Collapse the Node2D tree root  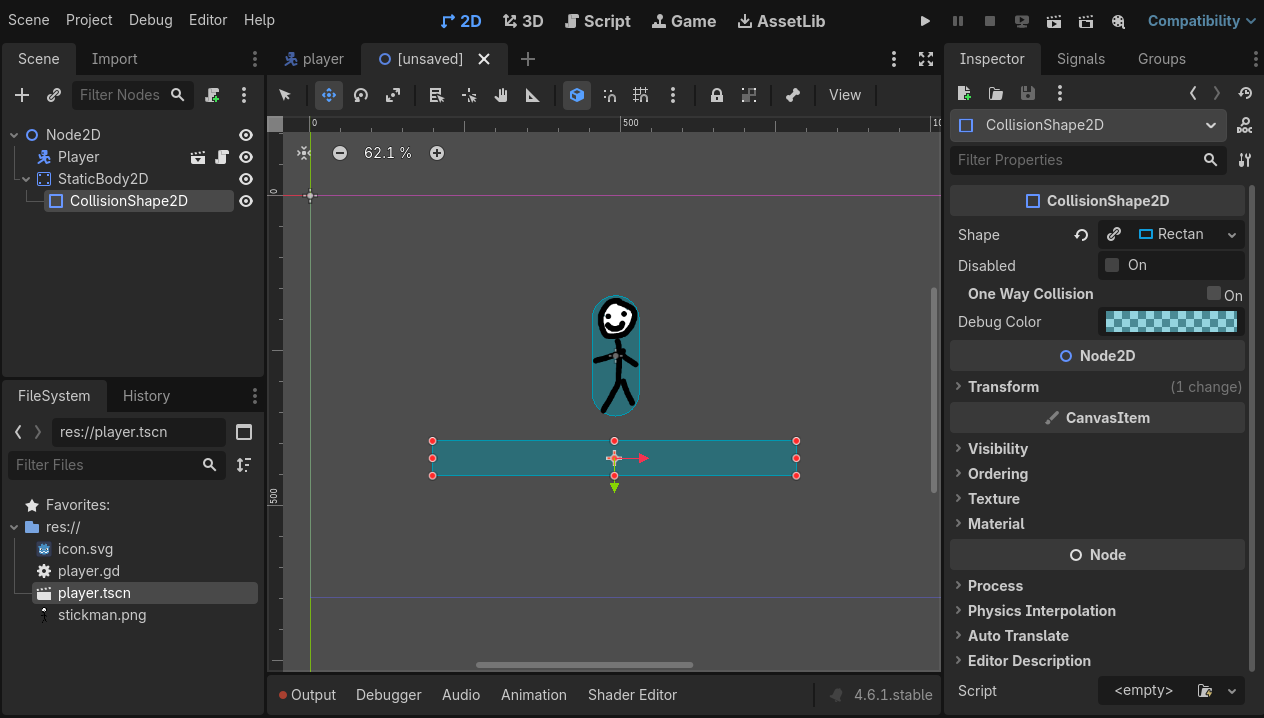[x=14, y=135]
